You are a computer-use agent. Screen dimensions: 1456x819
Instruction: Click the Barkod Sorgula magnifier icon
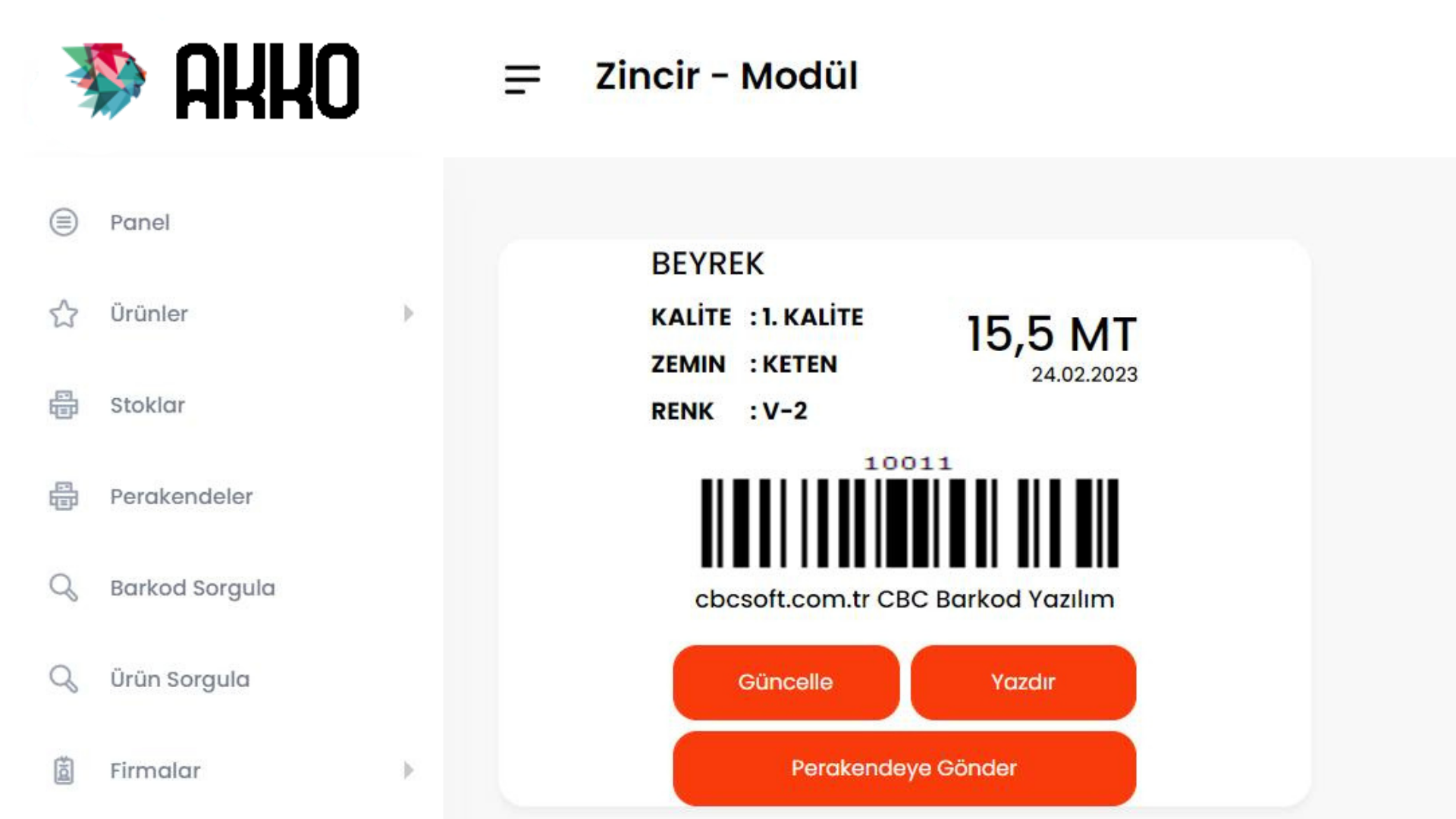64,588
